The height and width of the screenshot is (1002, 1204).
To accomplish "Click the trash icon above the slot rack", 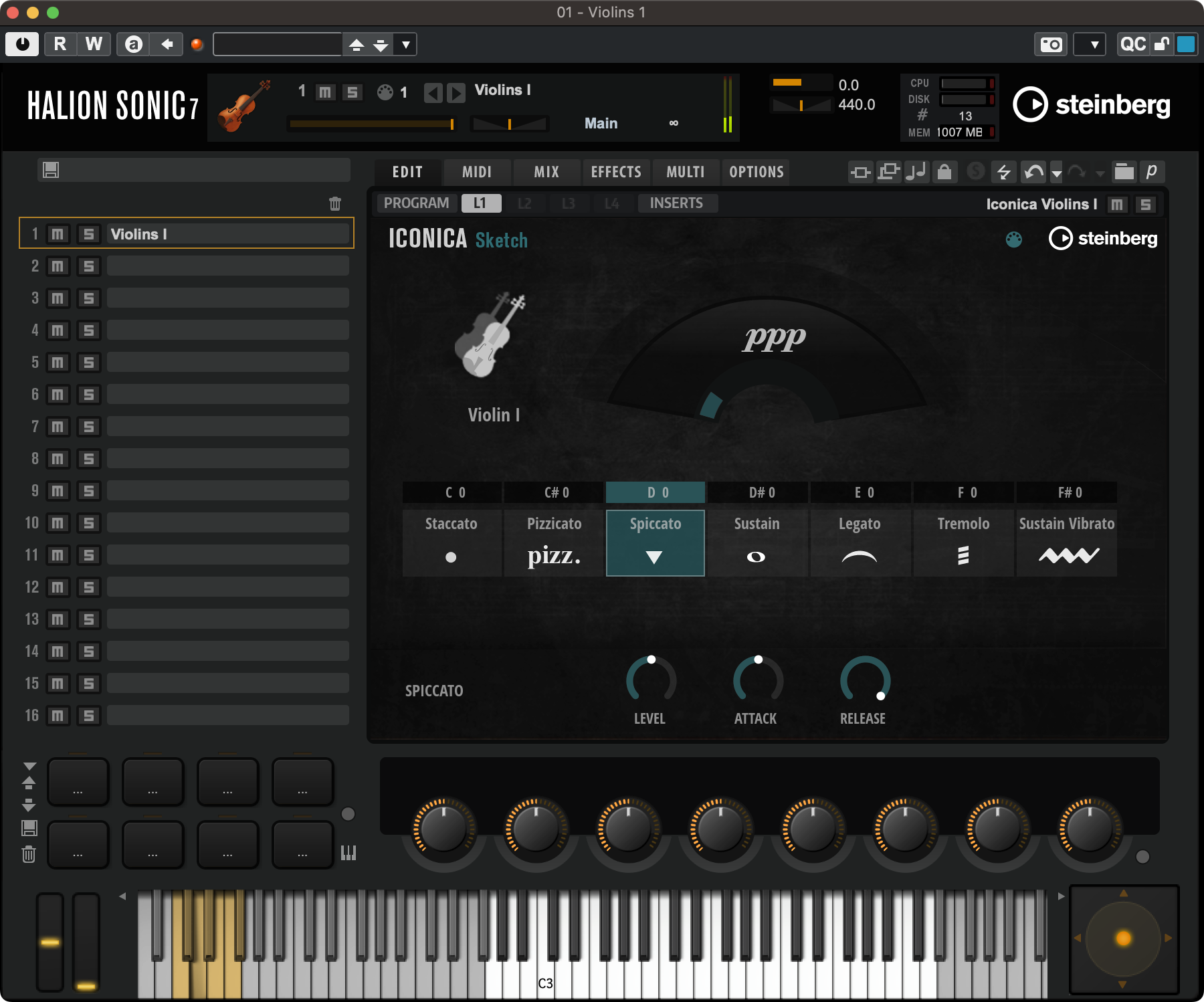I will pyautogui.click(x=335, y=204).
